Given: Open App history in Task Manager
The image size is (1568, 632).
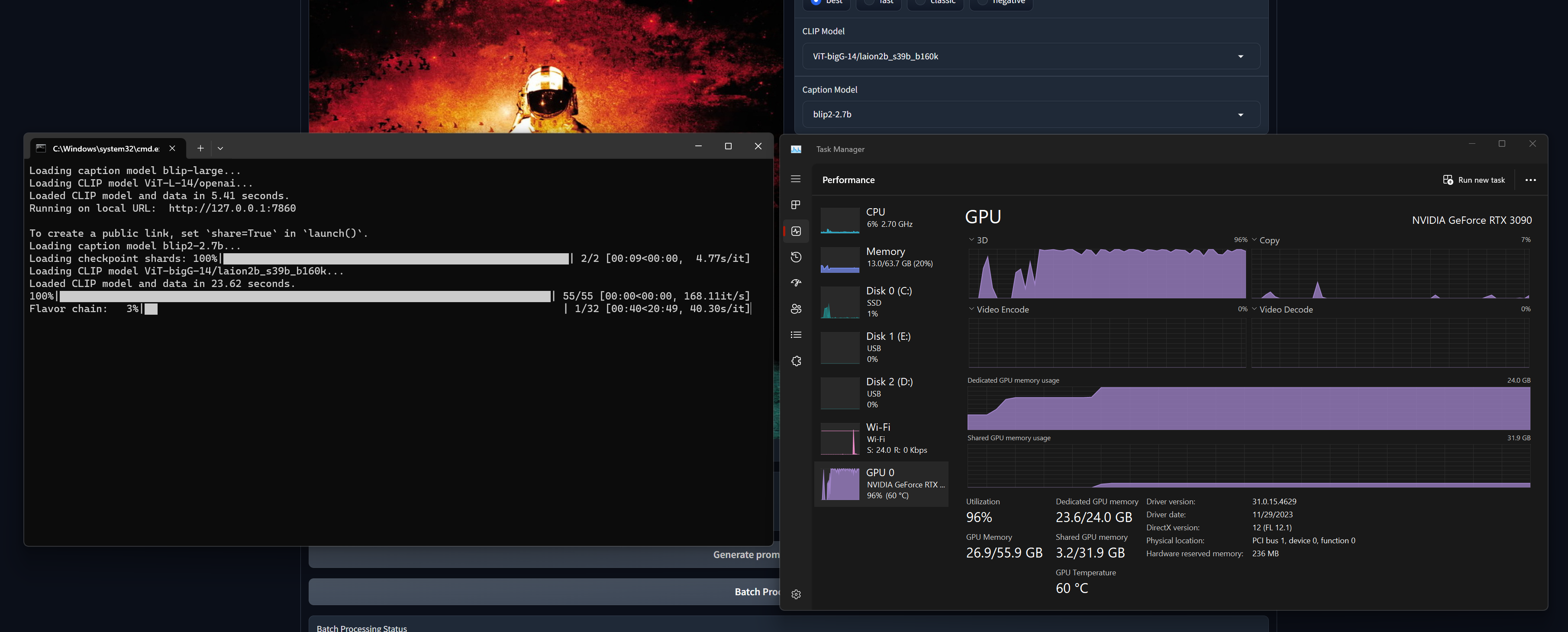Looking at the screenshot, I should 796,257.
